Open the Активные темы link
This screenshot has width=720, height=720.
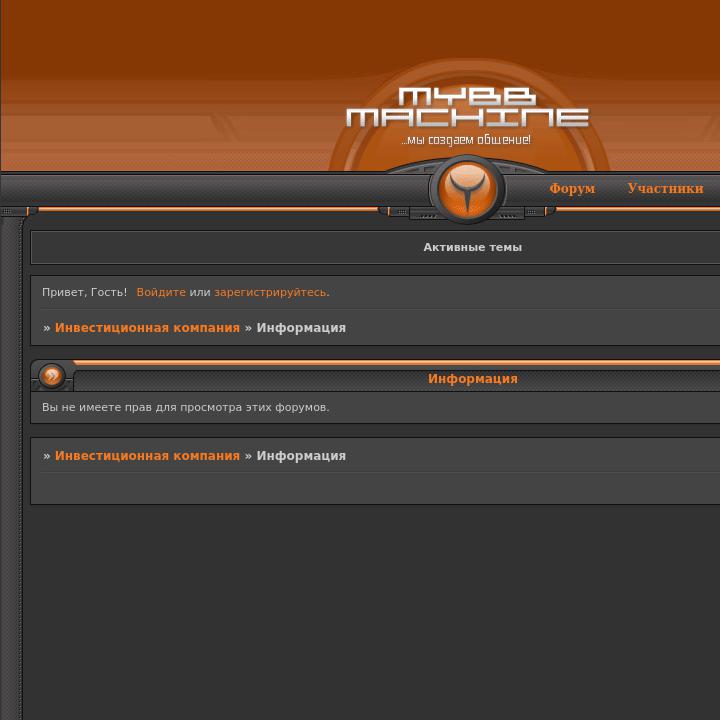472,247
